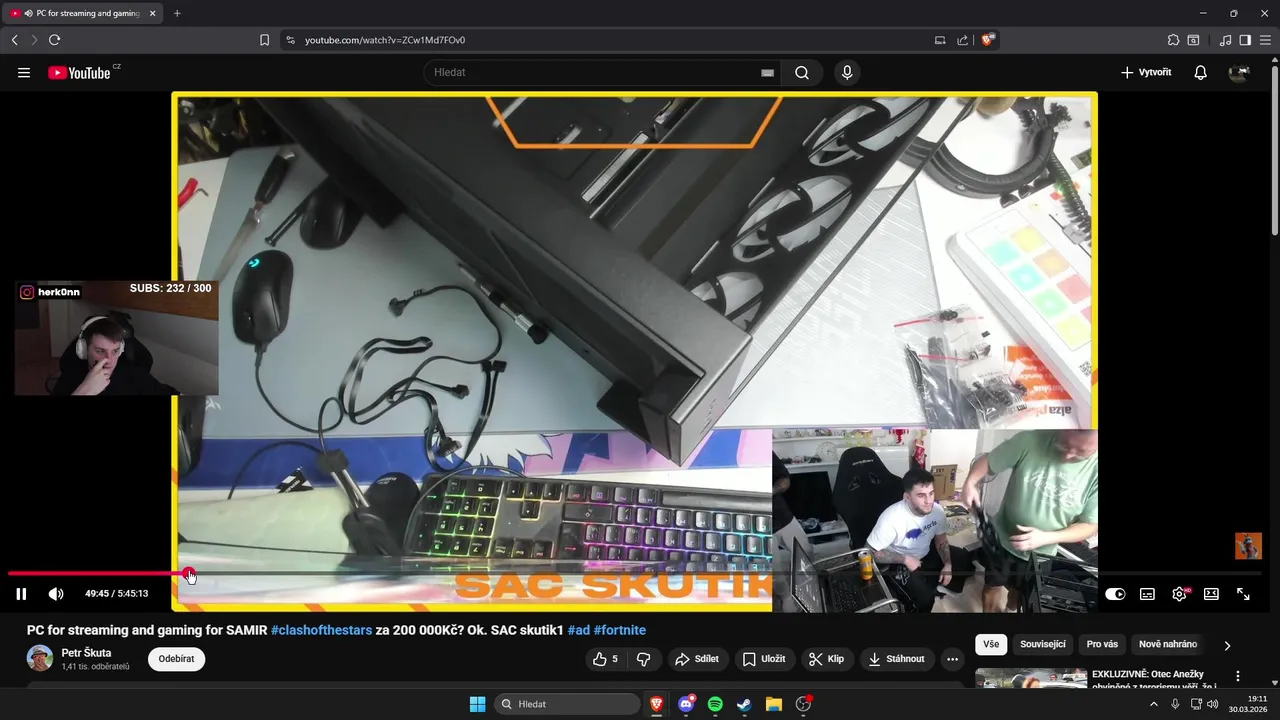
Task: Pause the video
Action: [21, 594]
